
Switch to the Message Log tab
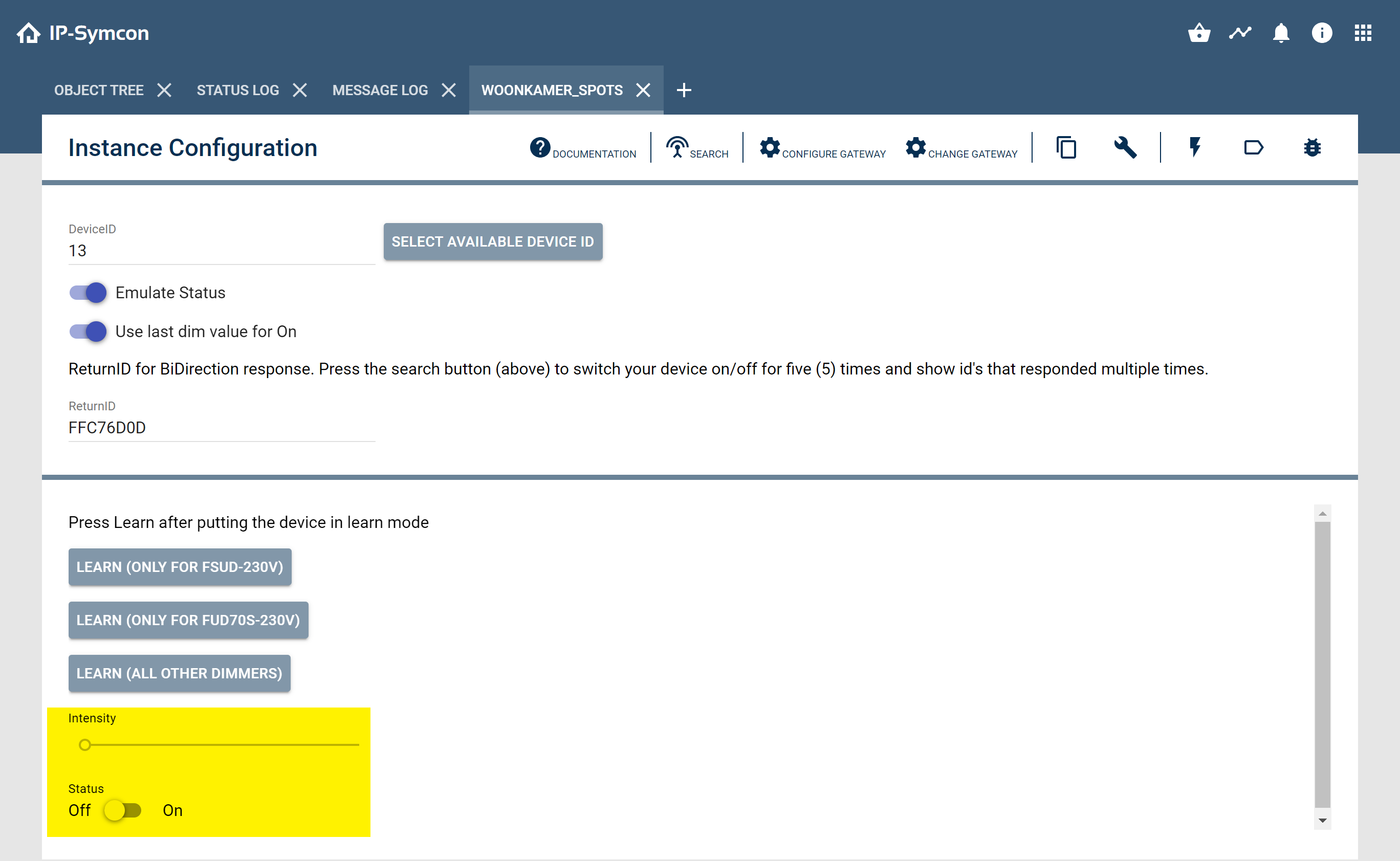coord(380,90)
